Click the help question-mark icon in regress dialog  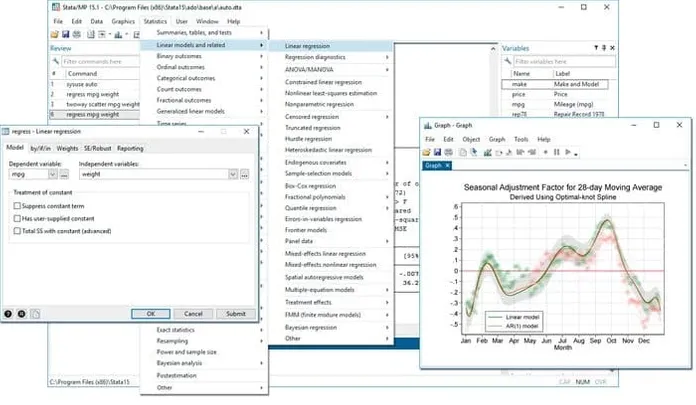click(8, 314)
